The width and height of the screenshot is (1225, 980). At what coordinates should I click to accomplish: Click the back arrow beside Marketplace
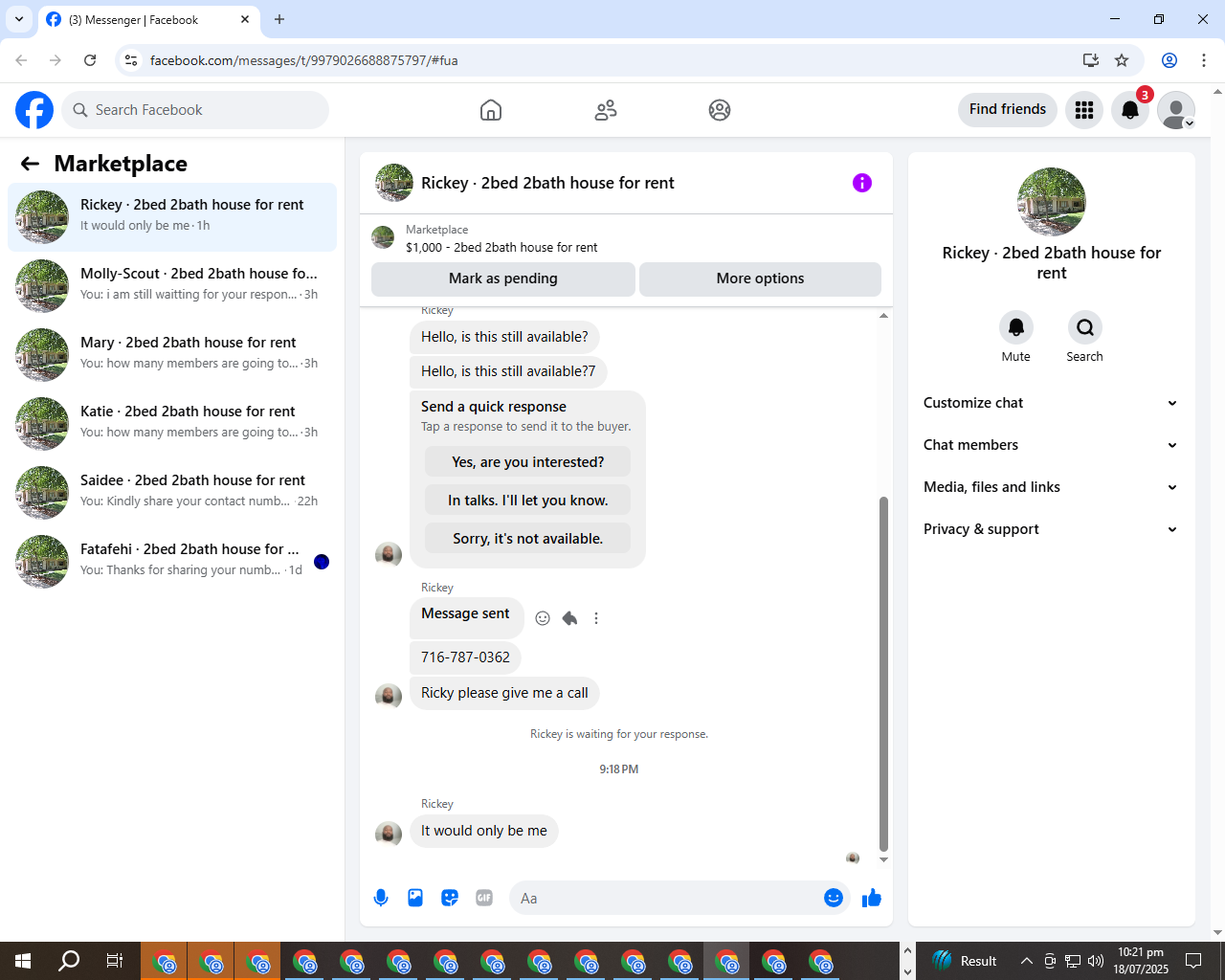click(30, 164)
